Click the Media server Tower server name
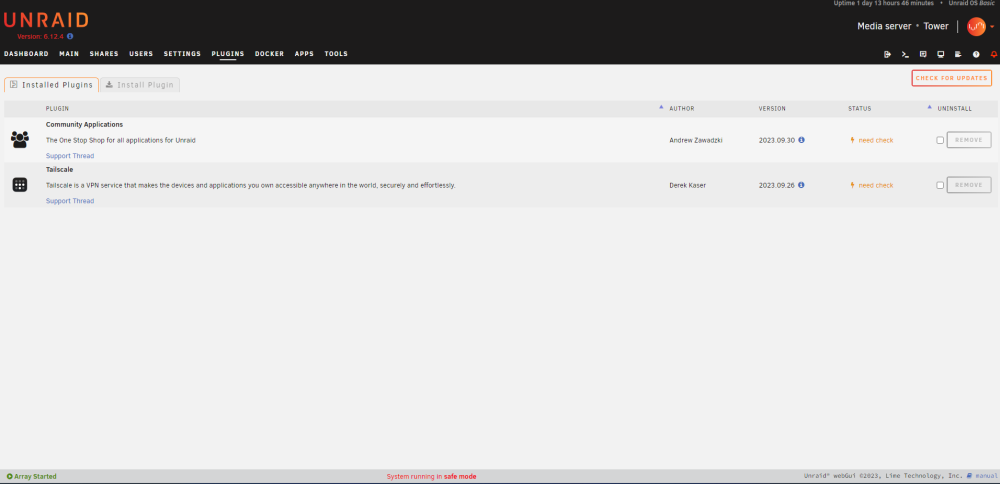The width and height of the screenshot is (1000, 484). (902, 26)
